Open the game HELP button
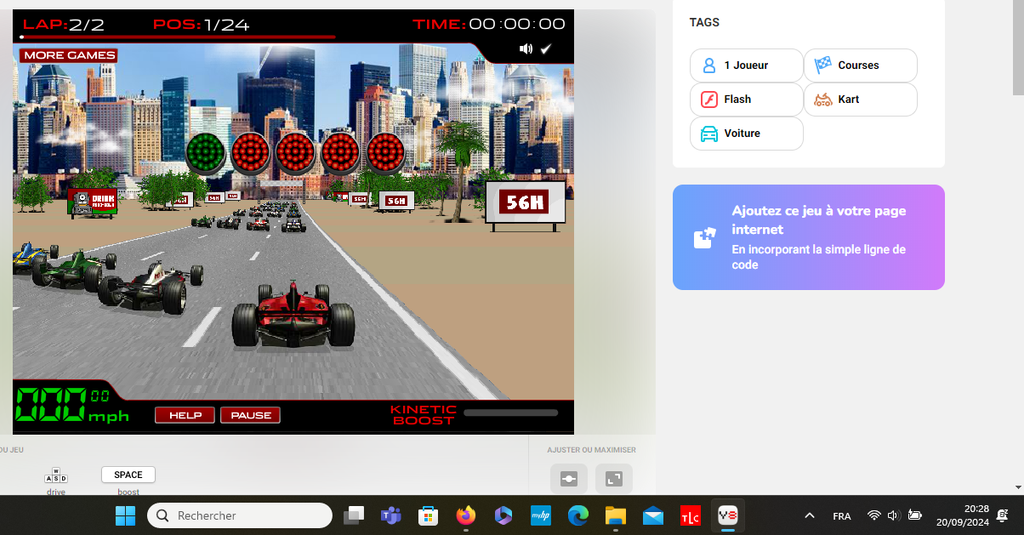This screenshot has height=535, width=1024. 185,415
